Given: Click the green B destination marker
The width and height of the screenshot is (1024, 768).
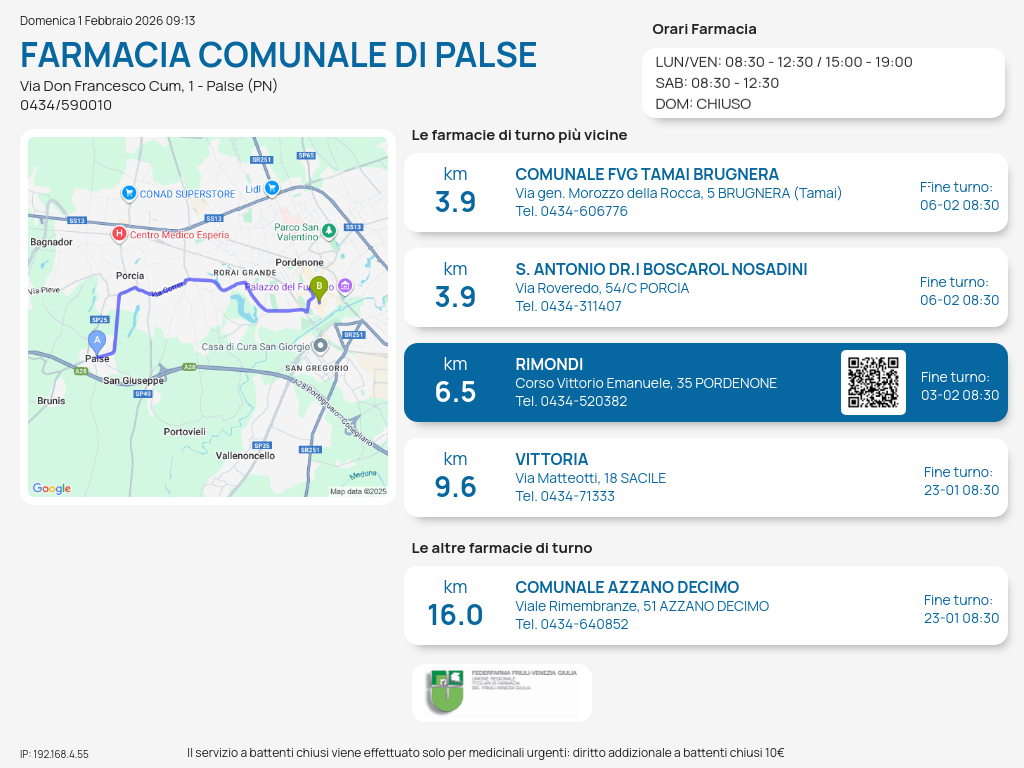Looking at the screenshot, I should 318,288.
